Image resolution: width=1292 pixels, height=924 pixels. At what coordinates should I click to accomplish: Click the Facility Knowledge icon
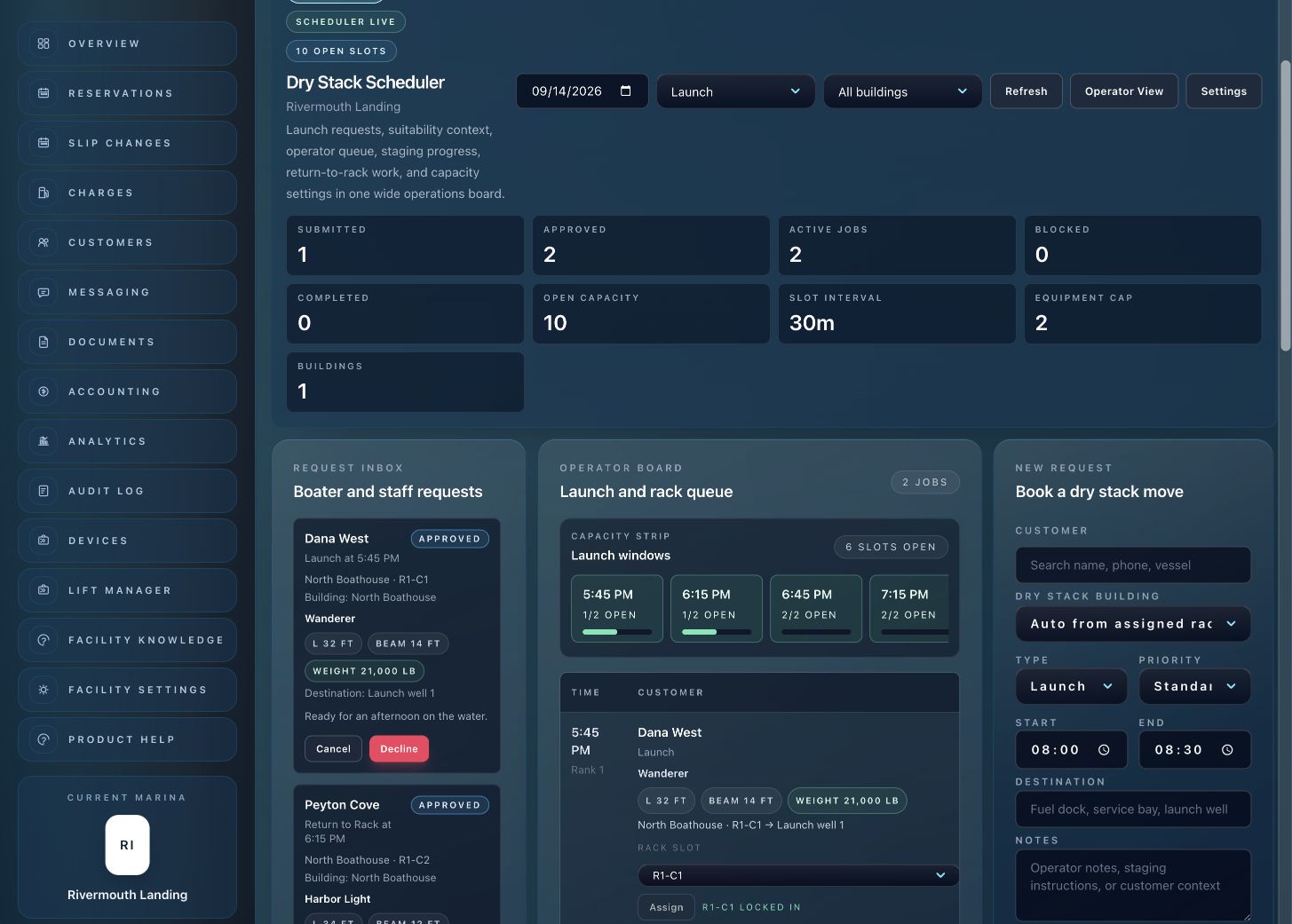point(44,640)
